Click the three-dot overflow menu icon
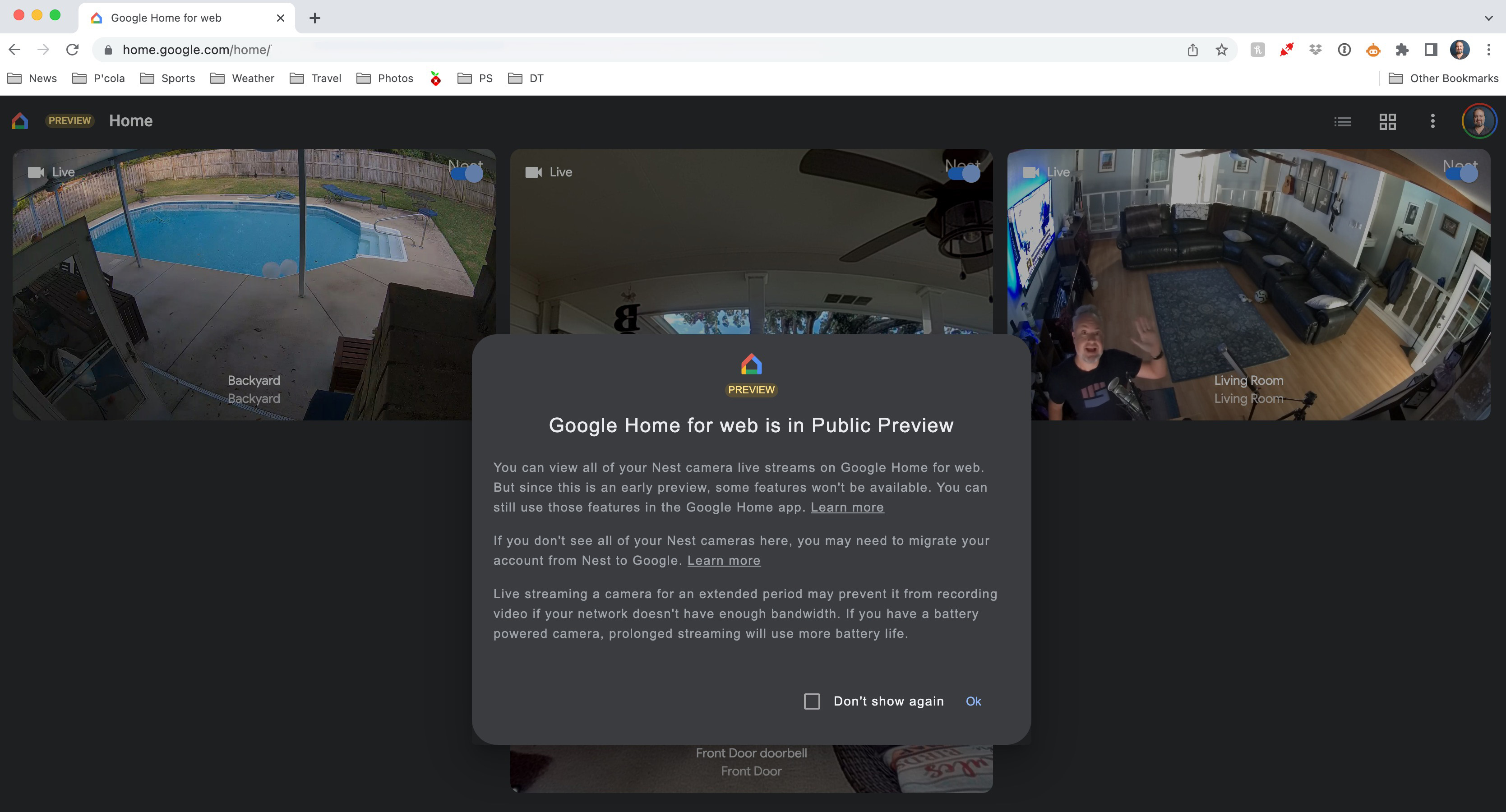Screen dimensions: 1506x812 pos(1432,121)
